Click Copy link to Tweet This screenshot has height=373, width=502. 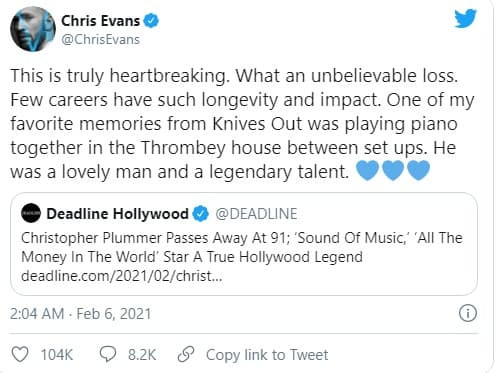(267, 355)
